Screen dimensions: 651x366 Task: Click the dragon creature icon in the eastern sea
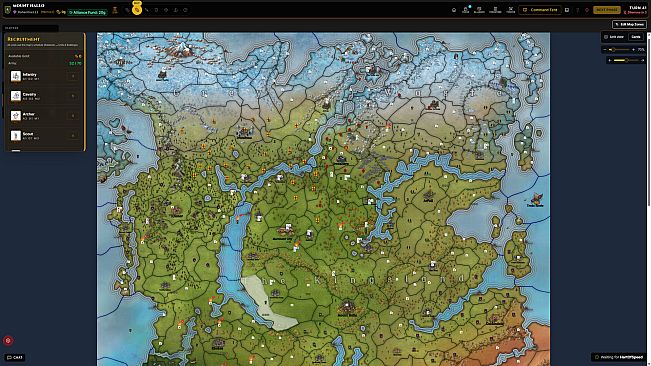[x=536, y=199]
